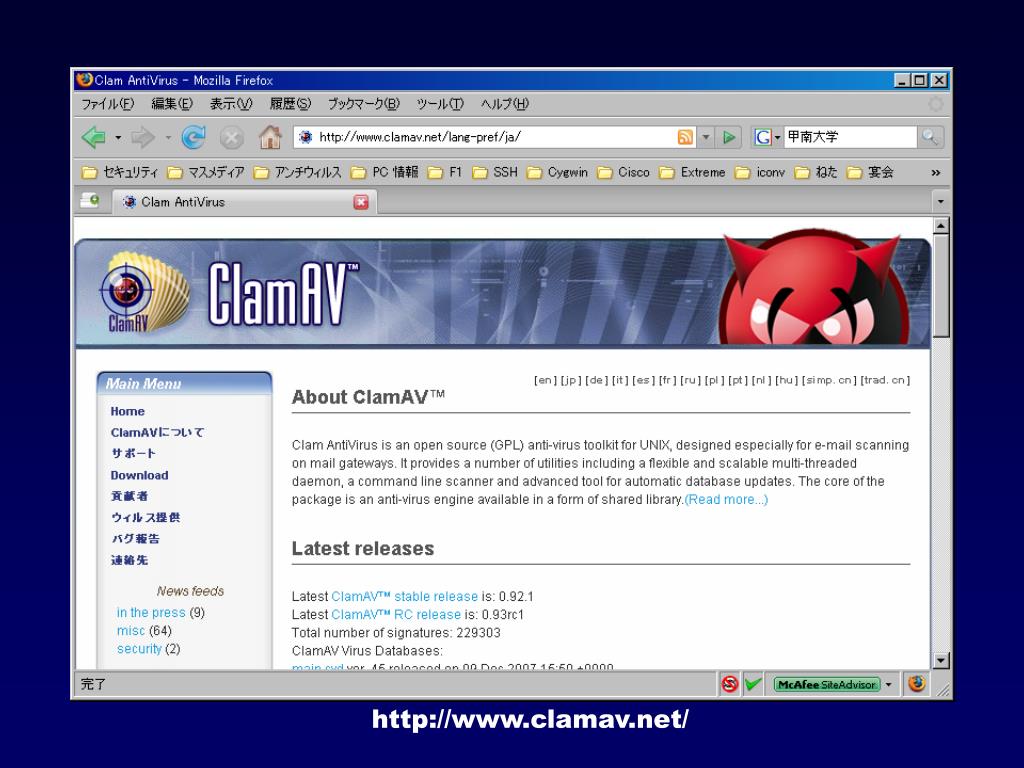Go to the Home page icon
Viewport: 1024px width, 768px height.
(270, 137)
